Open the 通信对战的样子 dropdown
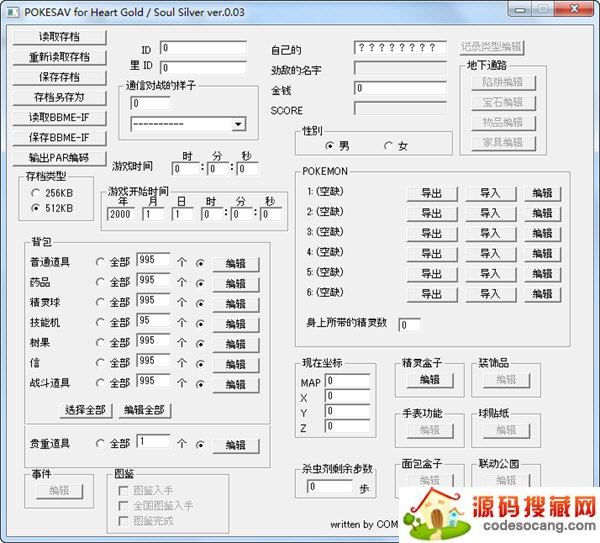The image size is (600, 543). click(x=238, y=124)
